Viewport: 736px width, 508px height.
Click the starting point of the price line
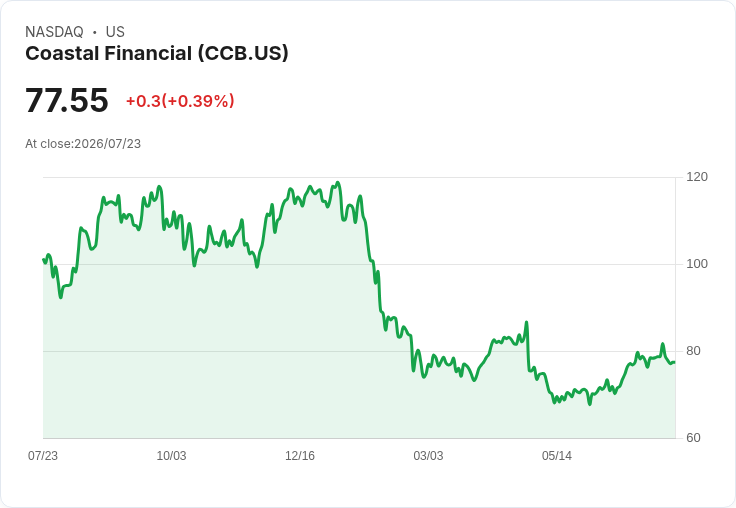(44, 260)
